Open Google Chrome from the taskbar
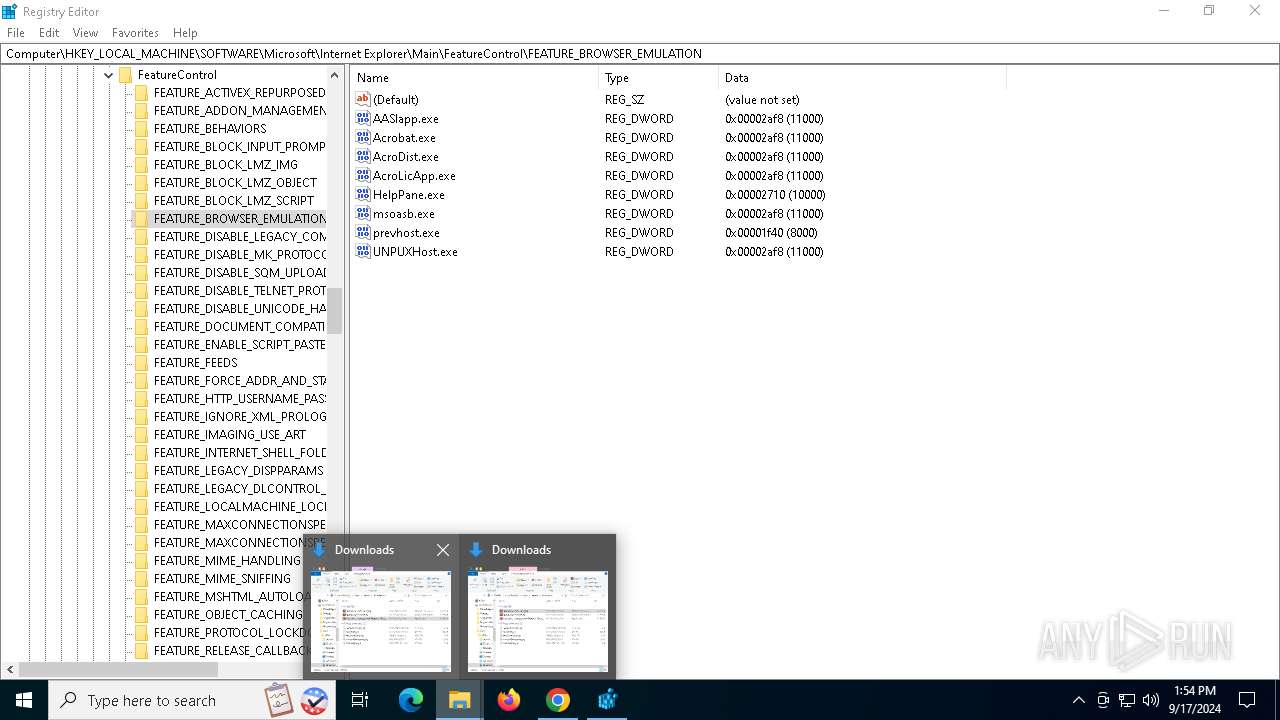The width and height of the screenshot is (1280, 720). coord(558,700)
